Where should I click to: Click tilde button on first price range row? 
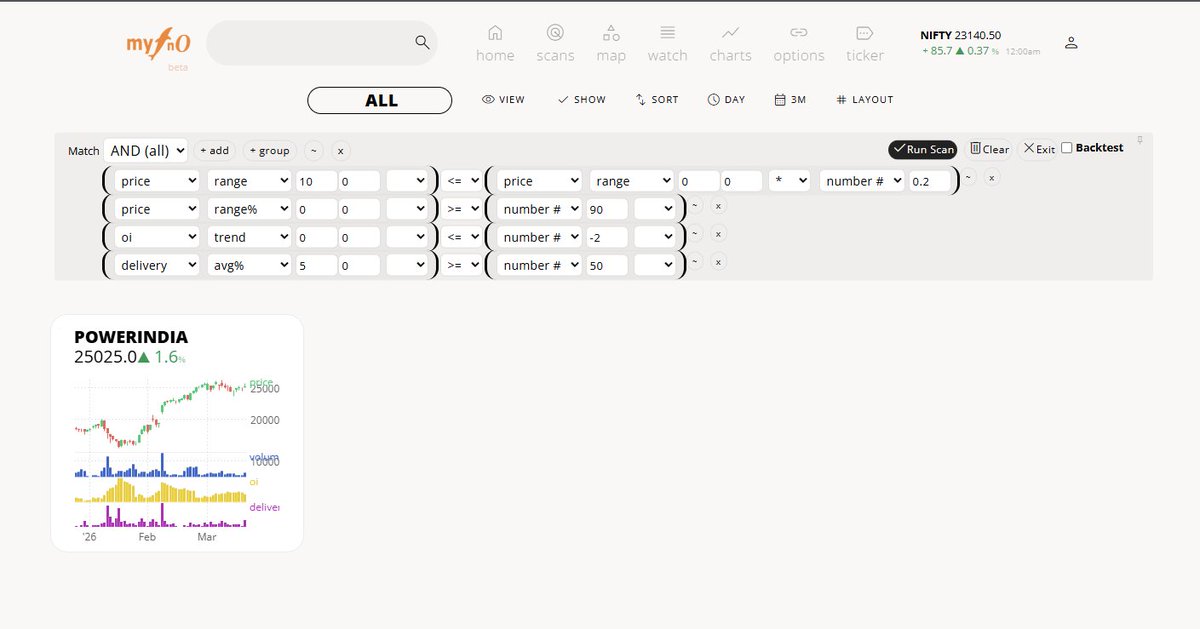click(x=968, y=177)
